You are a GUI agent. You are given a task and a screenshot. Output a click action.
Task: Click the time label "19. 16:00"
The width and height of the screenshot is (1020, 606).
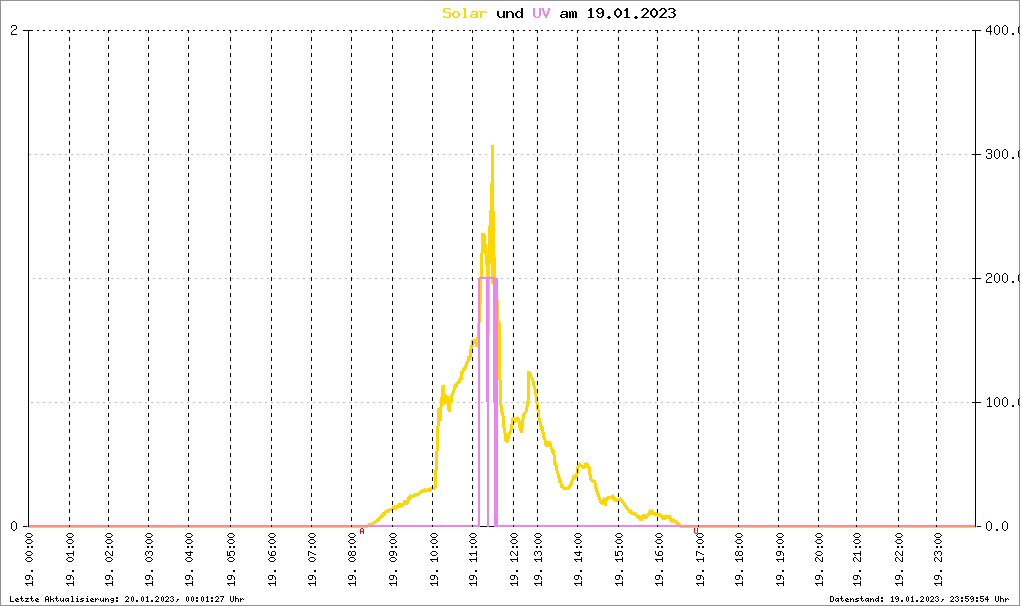tap(659, 559)
